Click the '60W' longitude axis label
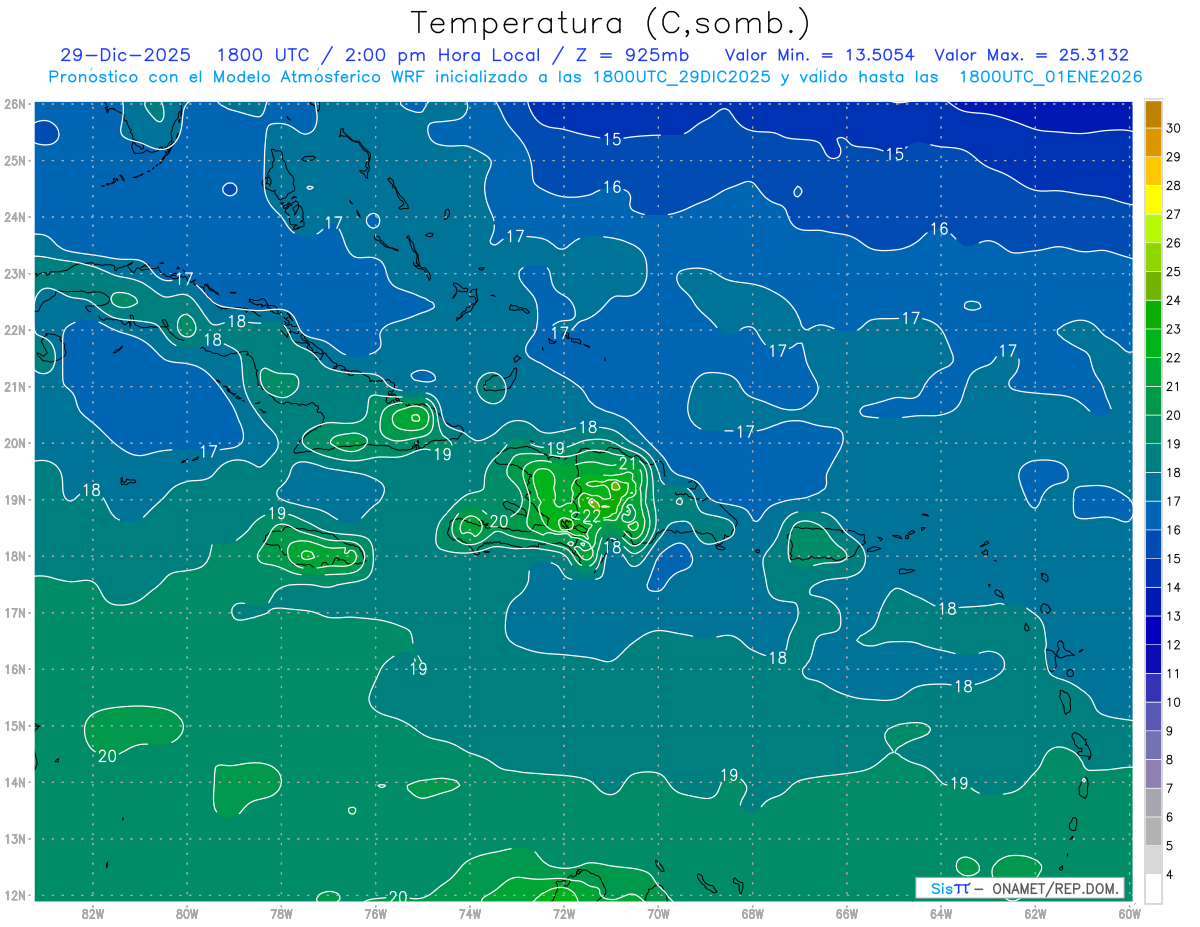 point(1130,913)
